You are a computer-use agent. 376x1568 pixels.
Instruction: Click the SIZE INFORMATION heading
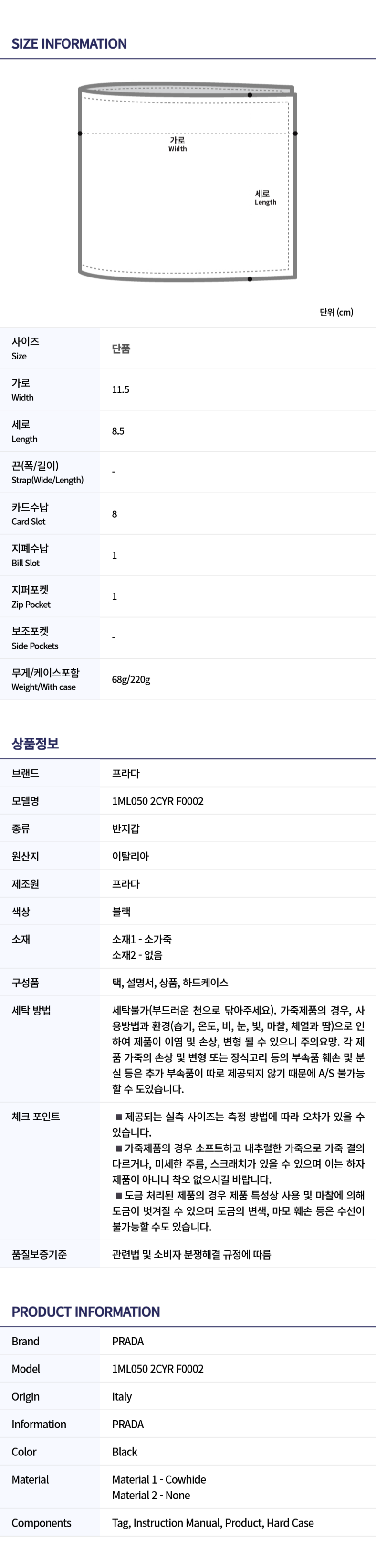coord(69,44)
